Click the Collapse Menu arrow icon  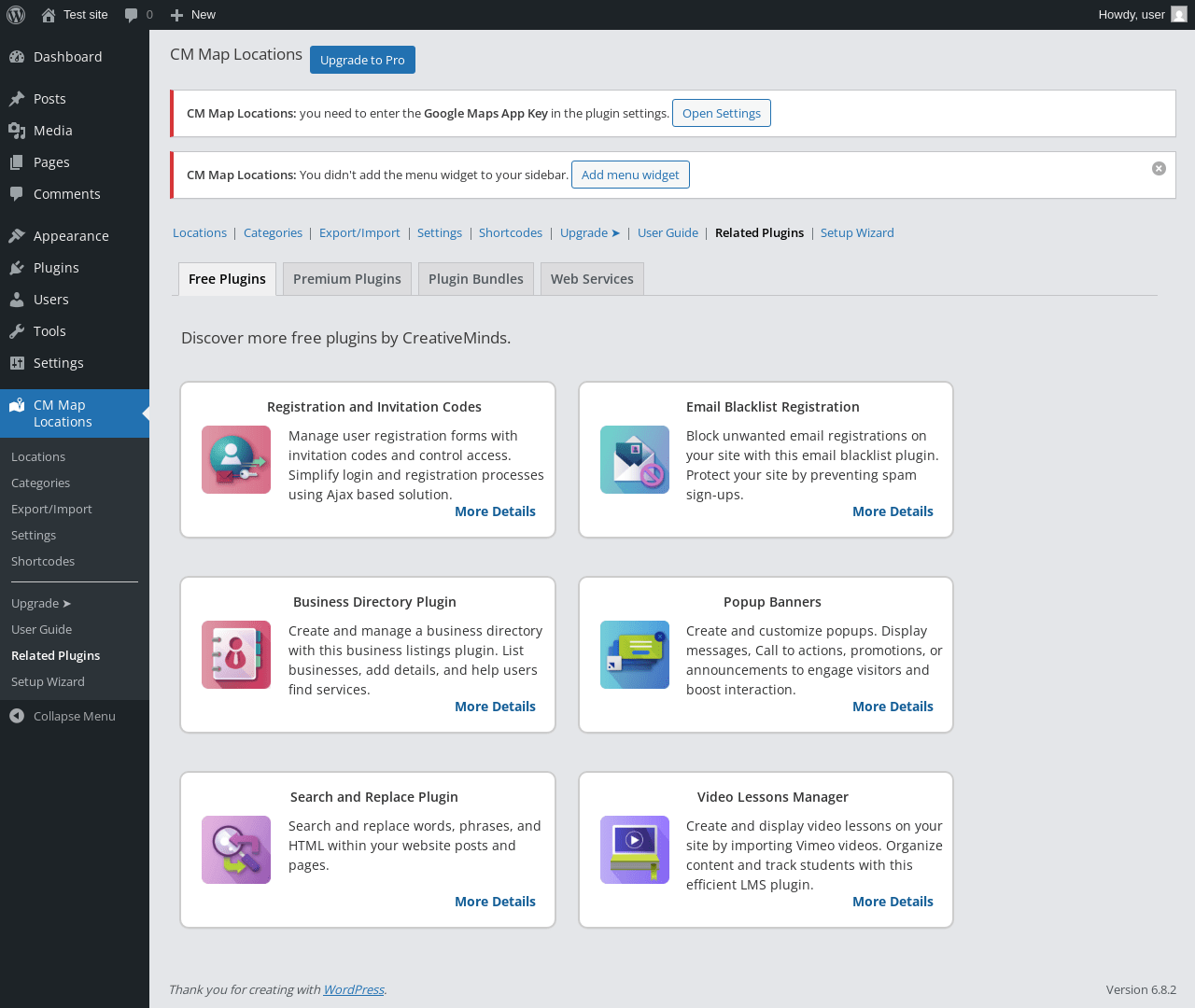pos(17,716)
